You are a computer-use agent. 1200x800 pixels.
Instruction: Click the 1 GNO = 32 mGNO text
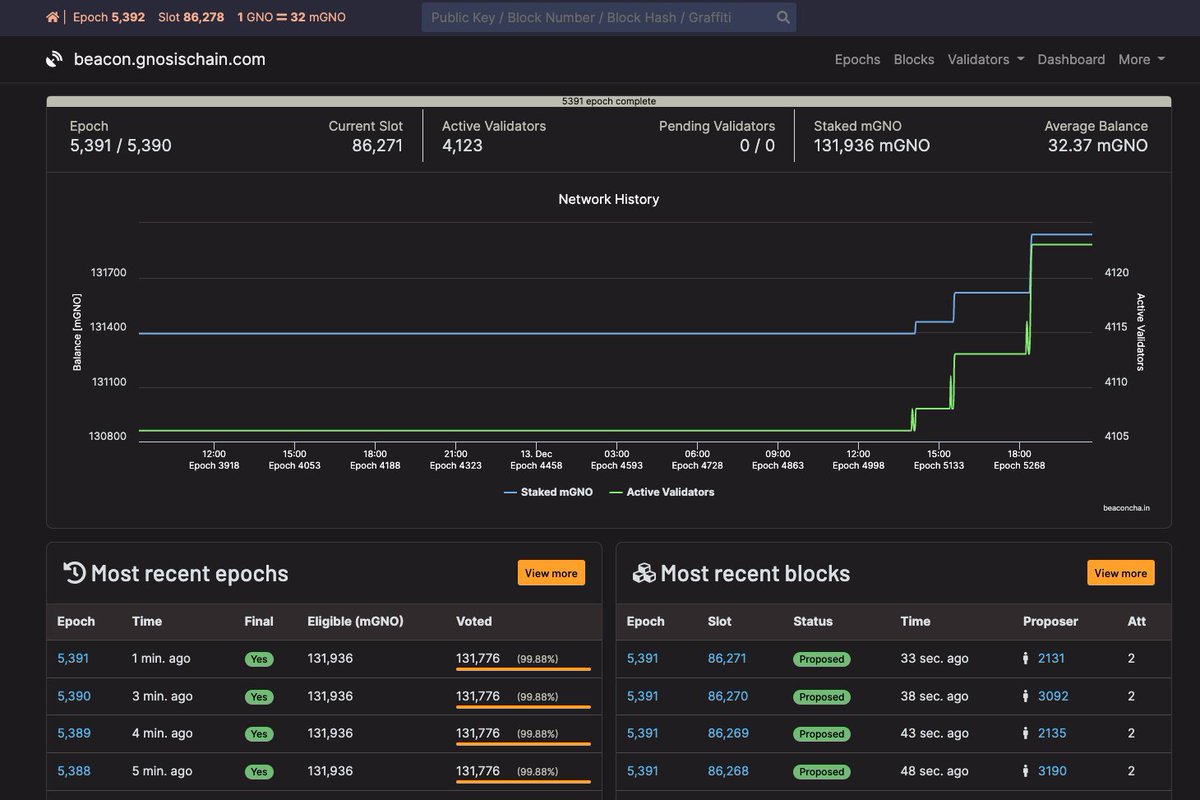292,17
